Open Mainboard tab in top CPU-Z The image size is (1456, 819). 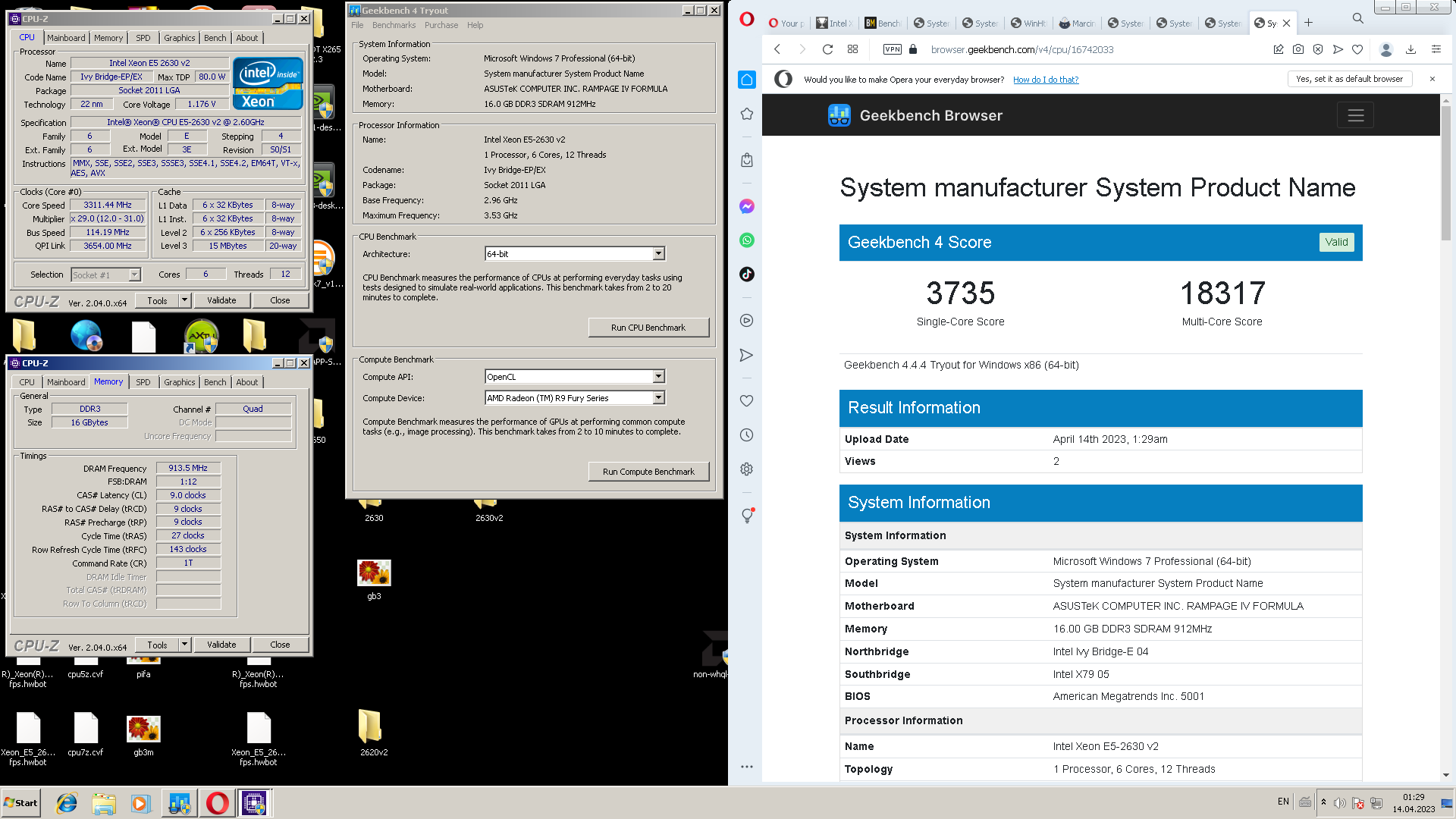[66, 38]
